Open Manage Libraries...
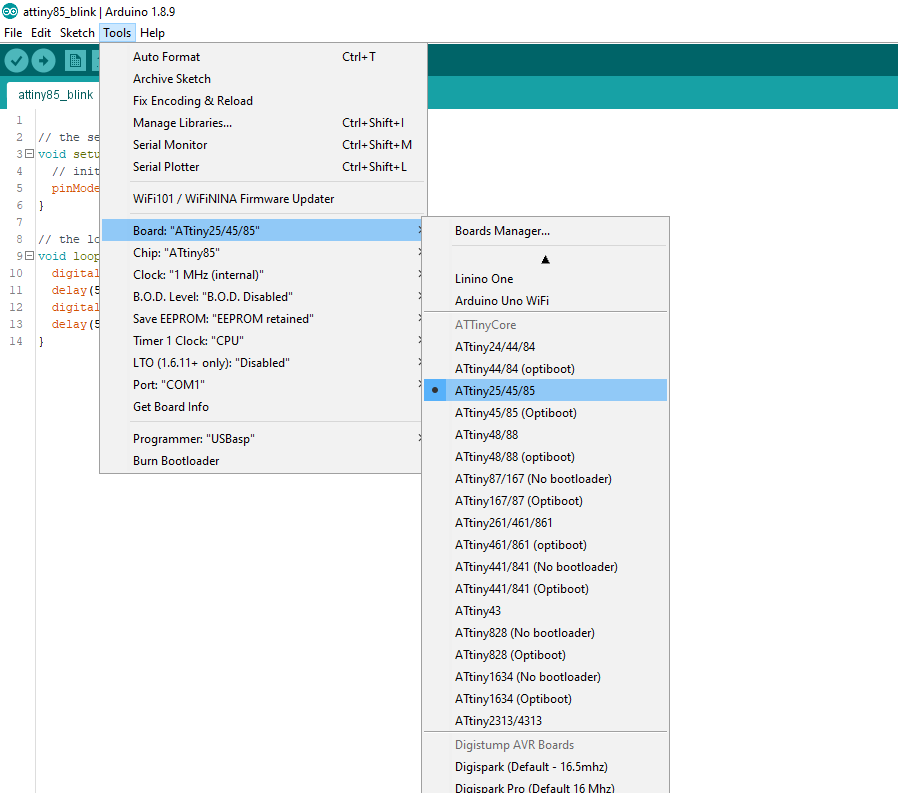The image size is (898, 793). coord(263,123)
